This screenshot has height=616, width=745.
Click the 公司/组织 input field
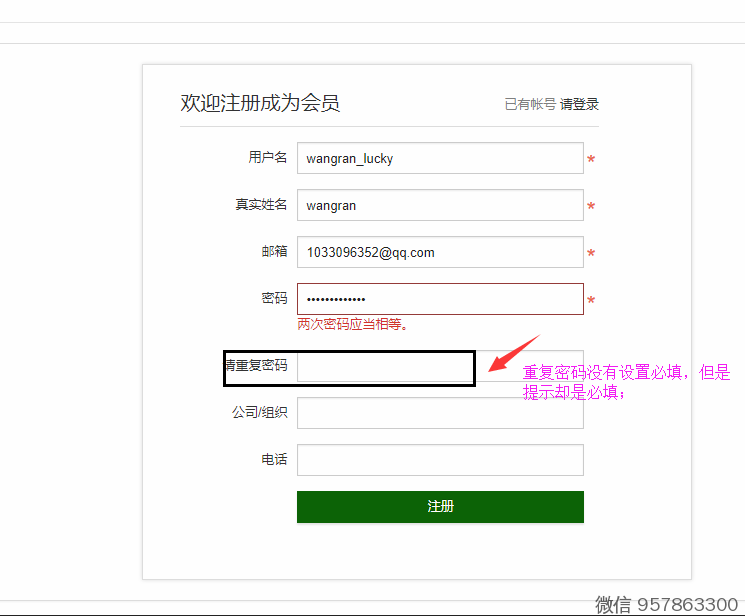click(439, 413)
